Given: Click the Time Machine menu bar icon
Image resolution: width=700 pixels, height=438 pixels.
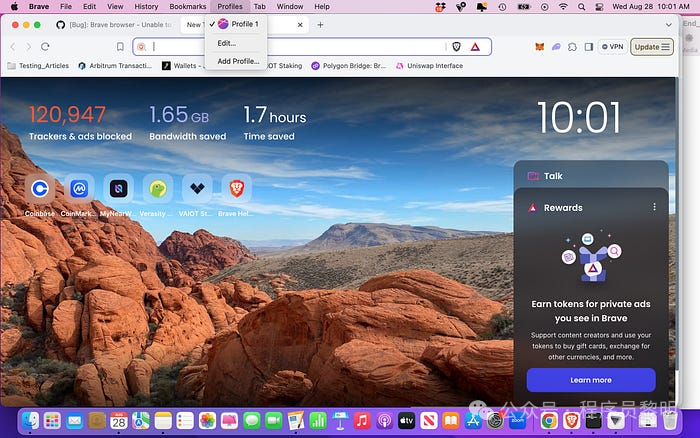Looking at the screenshot, I should coord(502,7).
